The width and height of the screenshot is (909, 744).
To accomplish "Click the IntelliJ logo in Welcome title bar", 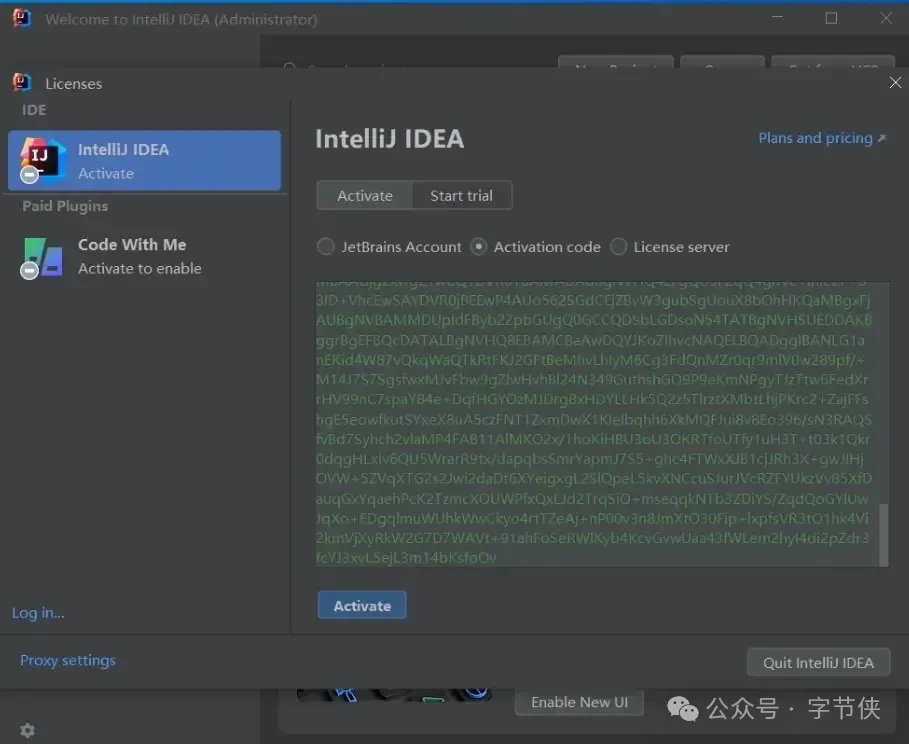I will [22, 18].
